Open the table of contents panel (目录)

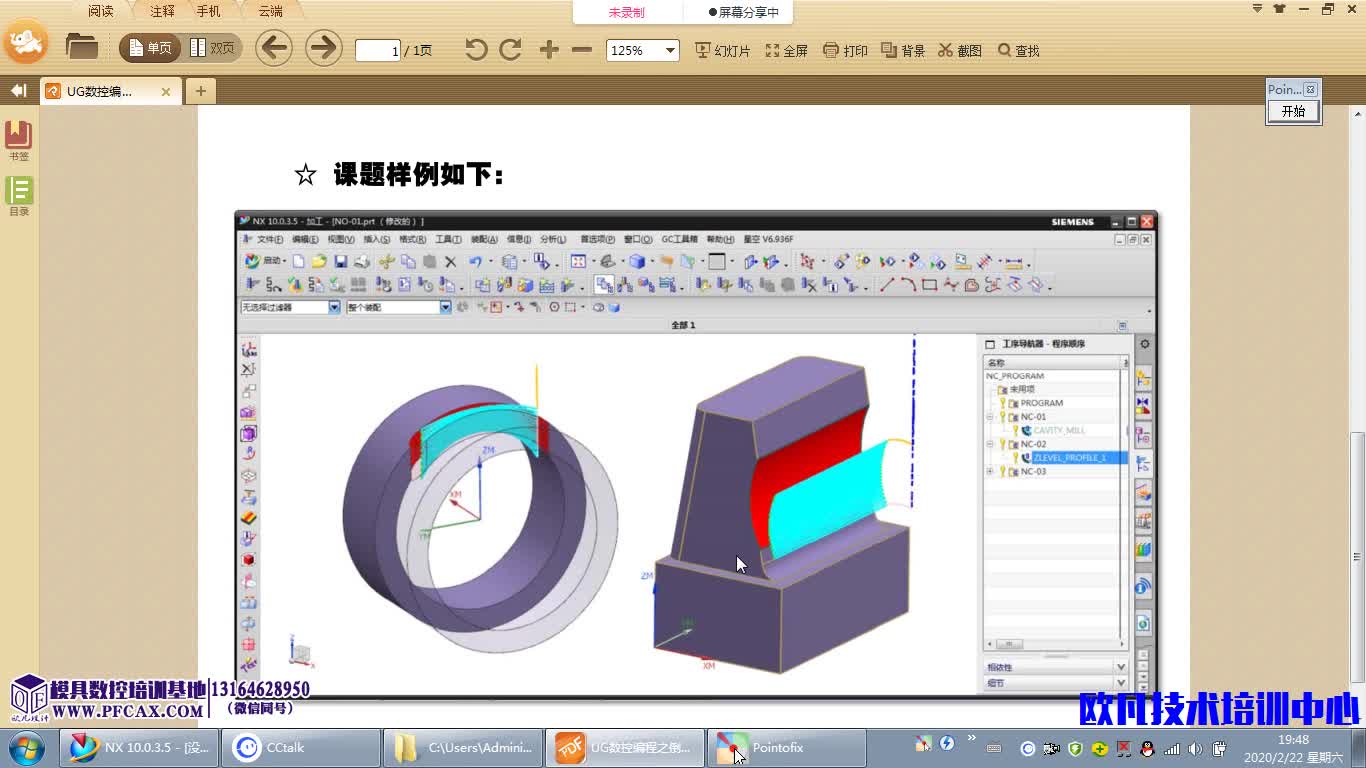coord(18,196)
